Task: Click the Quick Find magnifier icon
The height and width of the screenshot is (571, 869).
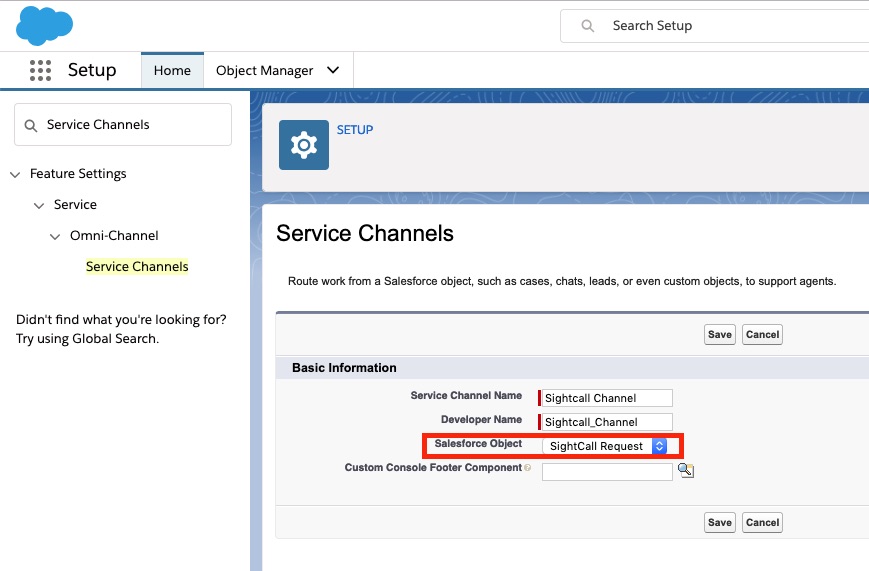Action: click(31, 126)
